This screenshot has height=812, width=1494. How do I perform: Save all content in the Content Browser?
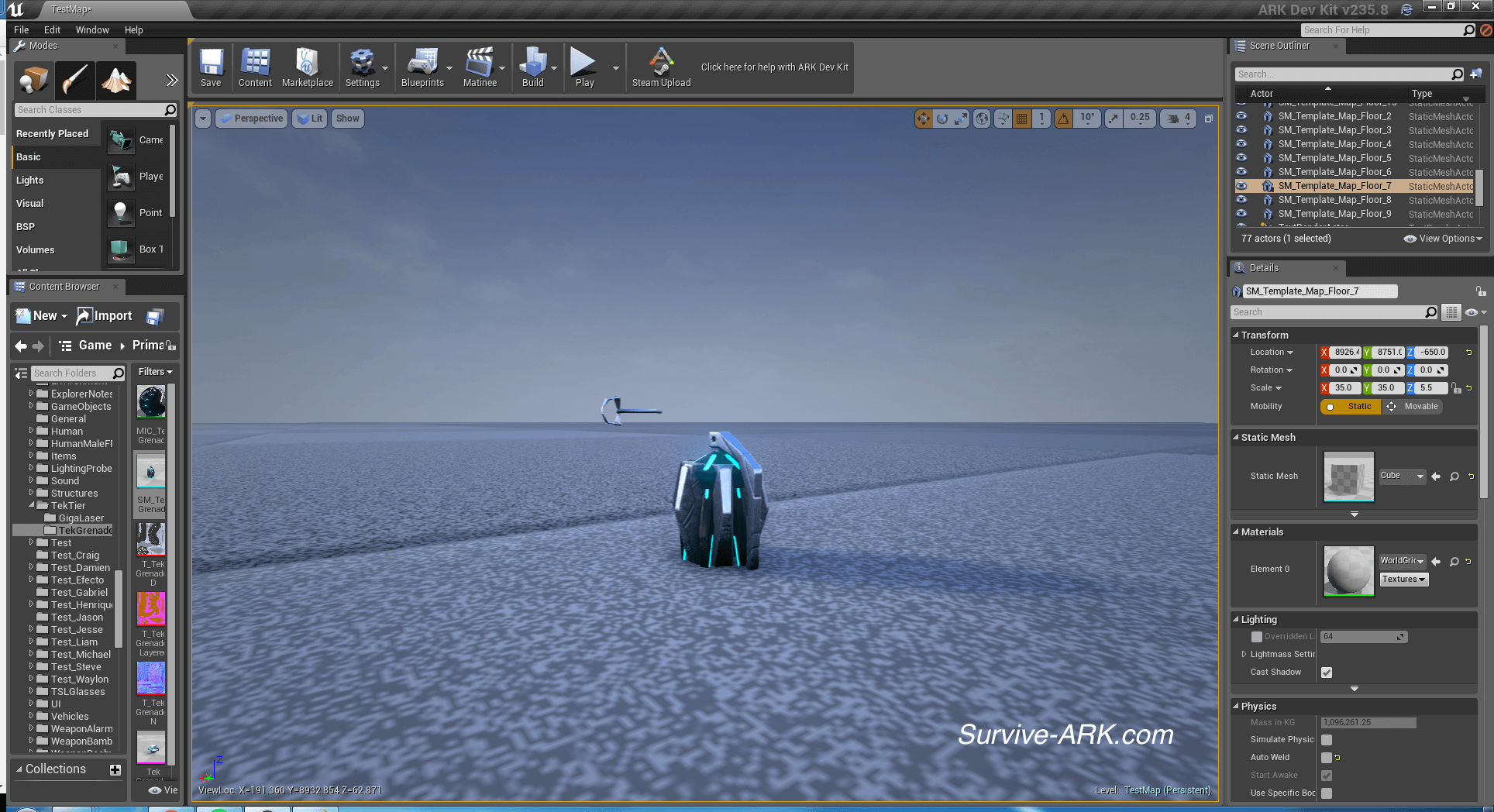pos(155,316)
